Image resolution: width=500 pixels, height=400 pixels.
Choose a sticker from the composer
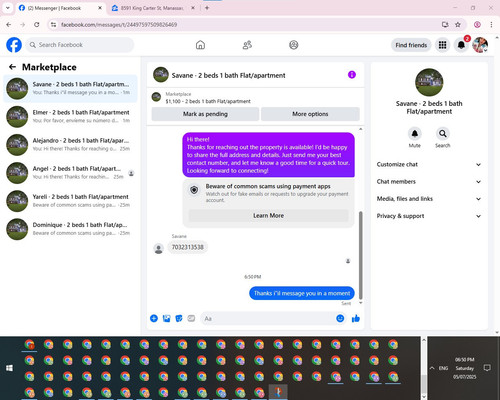click(x=179, y=318)
